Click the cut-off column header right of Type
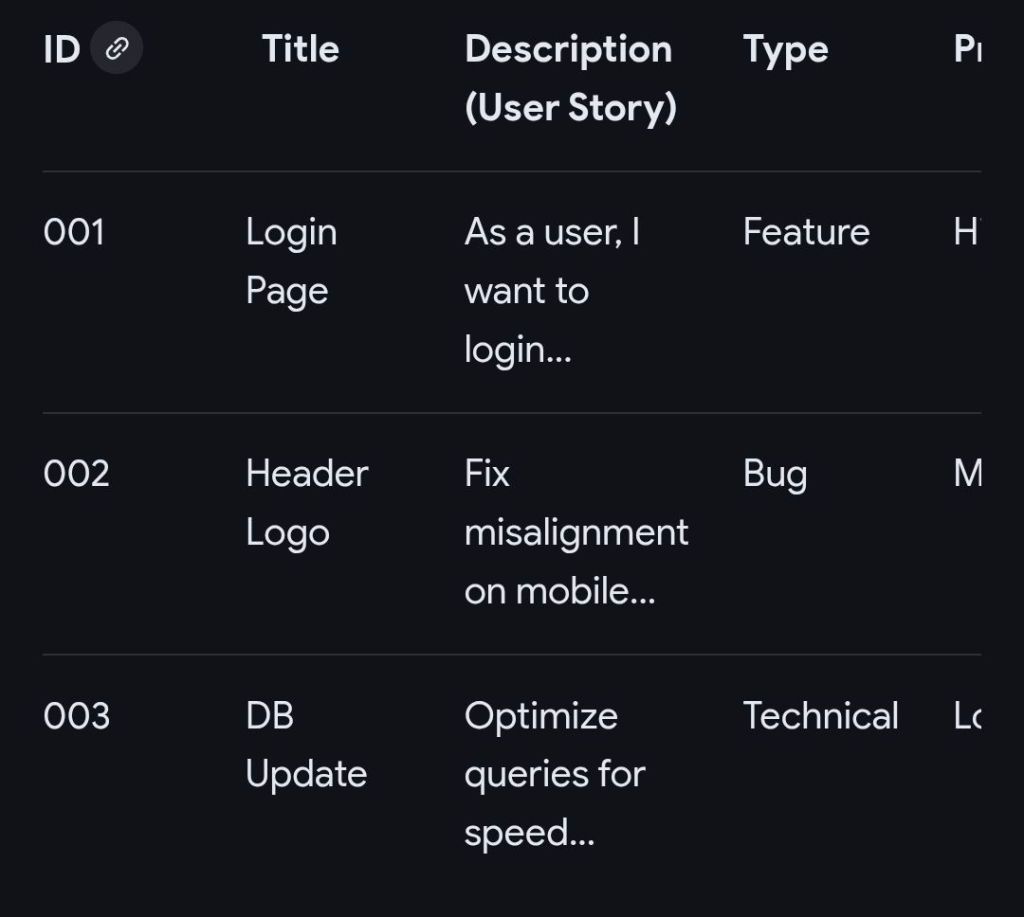 [x=967, y=49]
